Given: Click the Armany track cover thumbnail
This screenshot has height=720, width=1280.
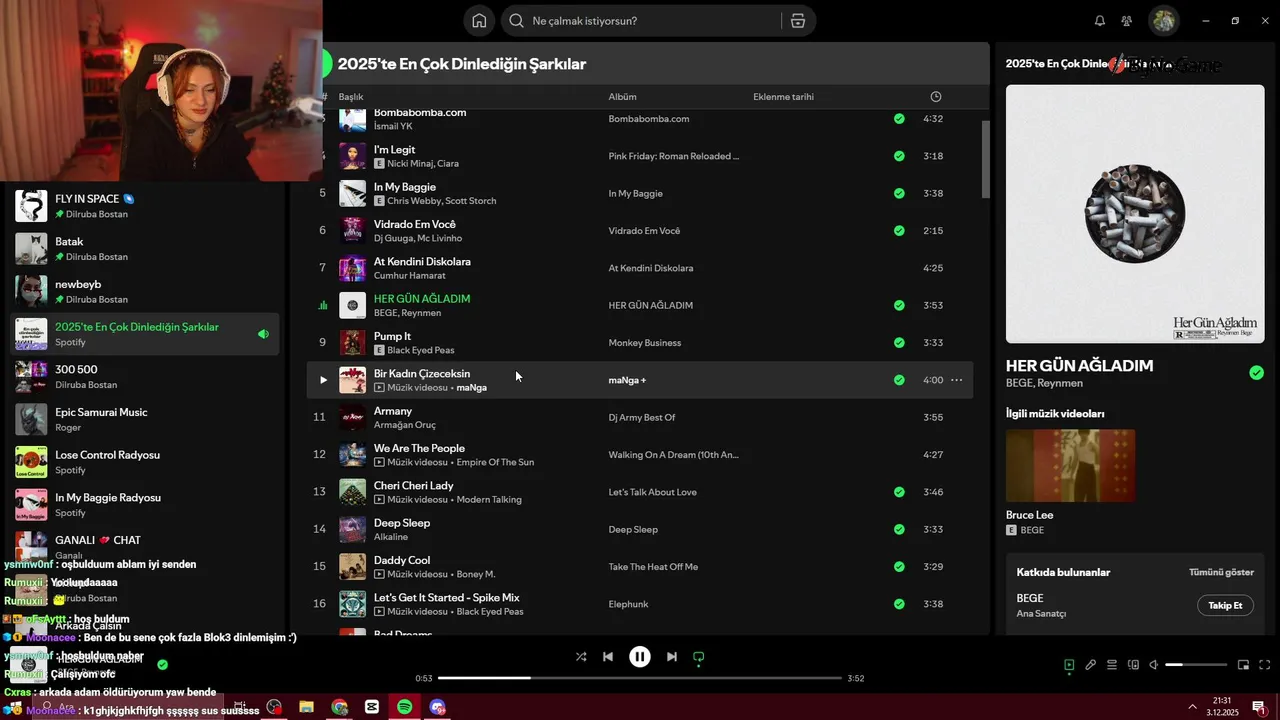Looking at the screenshot, I should (x=352, y=417).
